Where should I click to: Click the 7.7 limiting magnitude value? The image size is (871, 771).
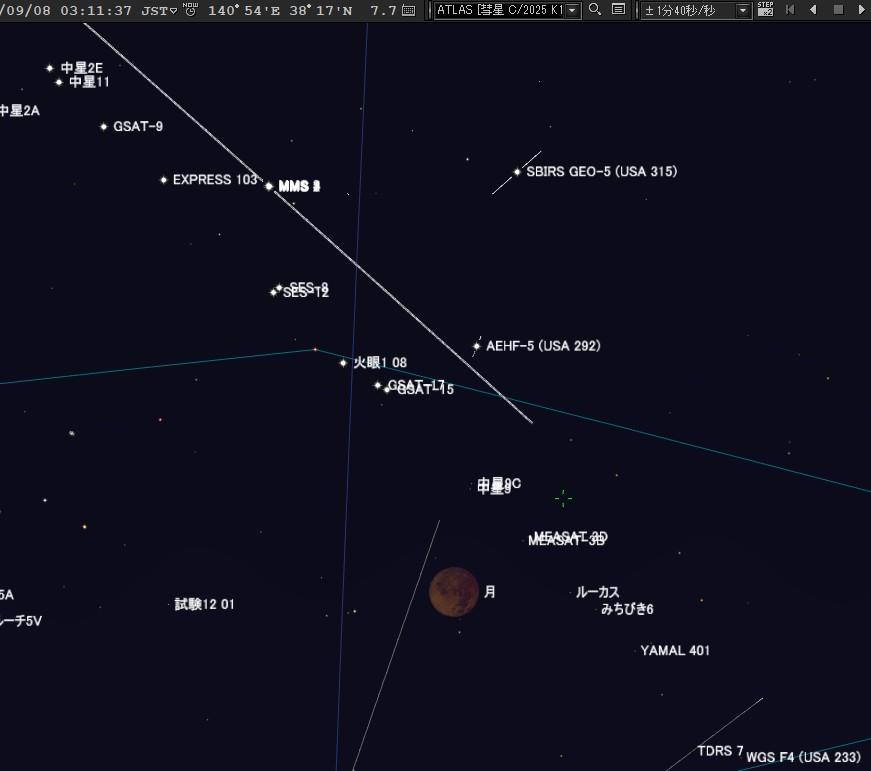tap(383, 11)
